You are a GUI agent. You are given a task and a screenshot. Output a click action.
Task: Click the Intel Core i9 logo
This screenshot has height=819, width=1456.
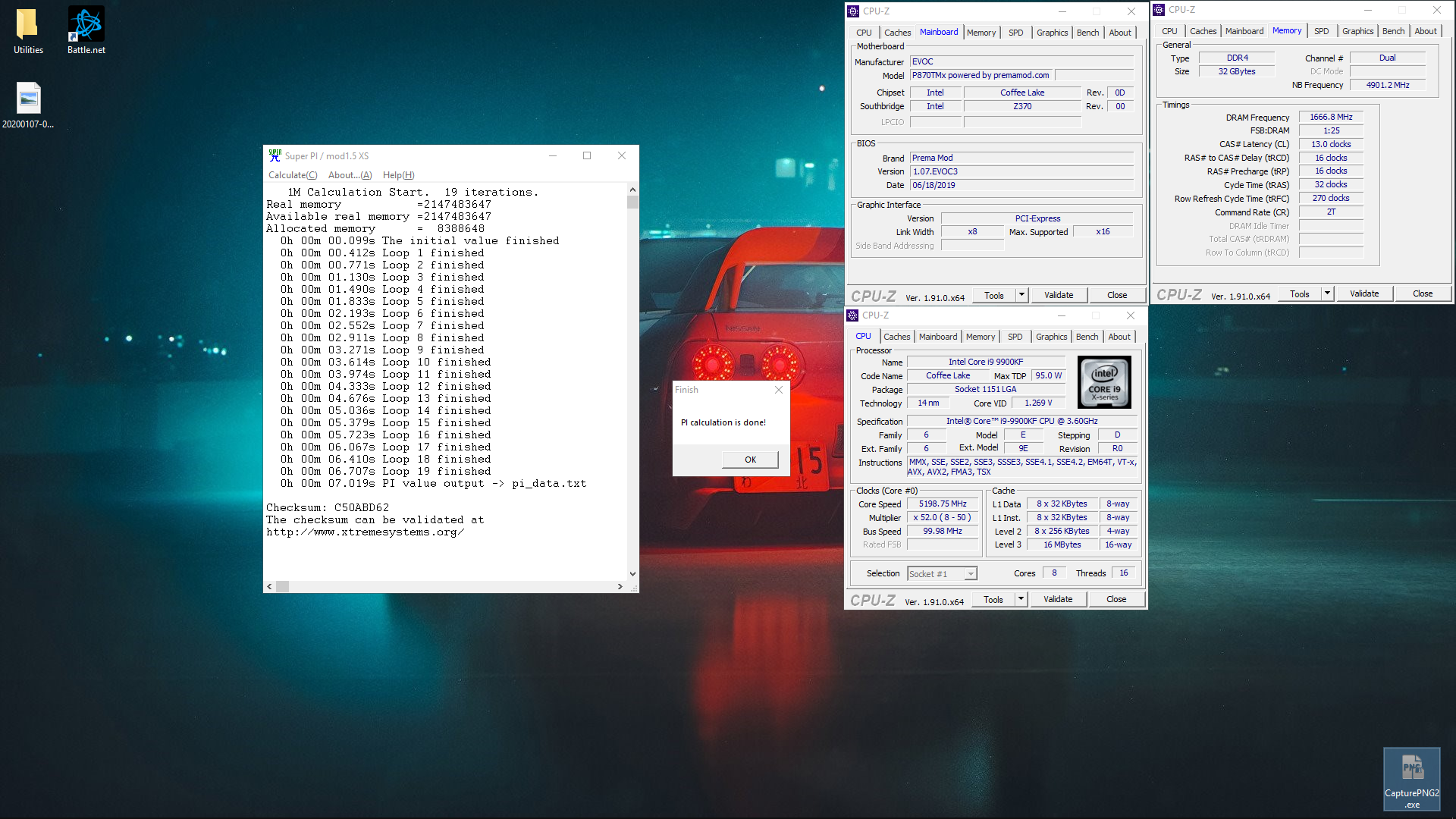pyautogui.click(x=1104, y=383)
